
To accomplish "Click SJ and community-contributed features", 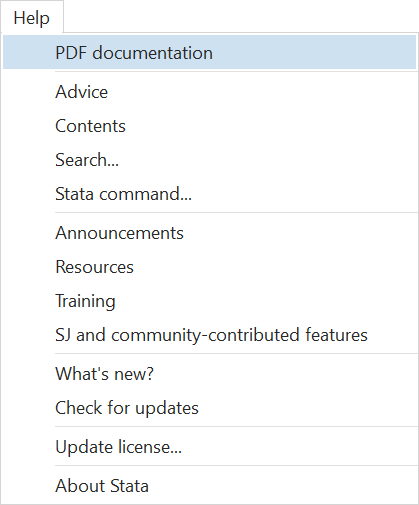I will [209, 335].
